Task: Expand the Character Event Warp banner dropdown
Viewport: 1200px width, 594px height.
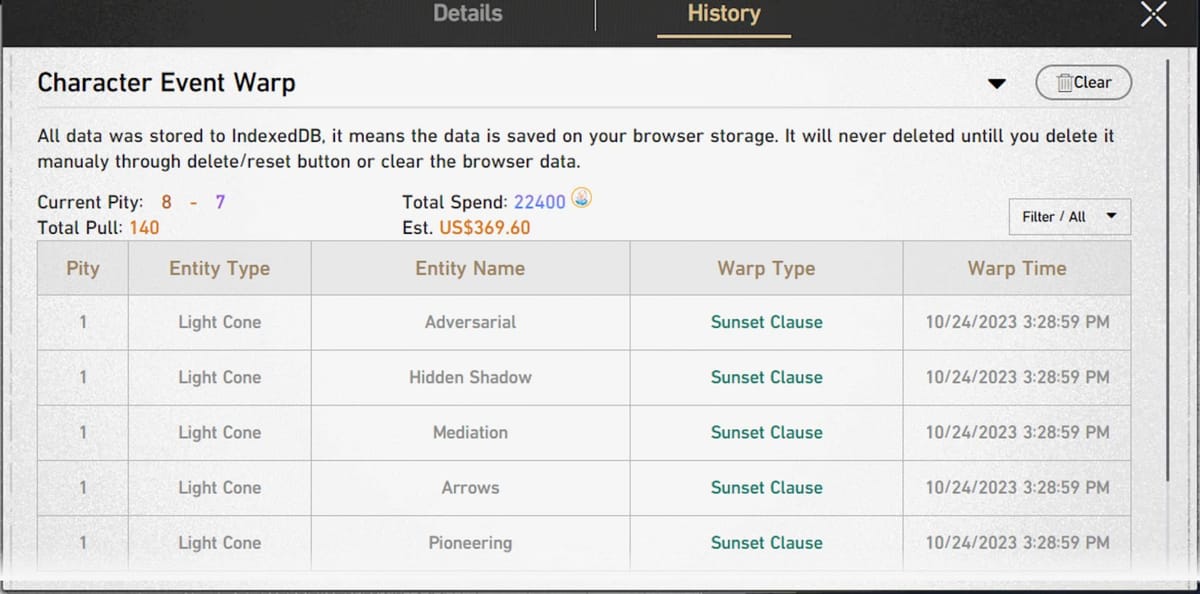Action: point(996,84)
